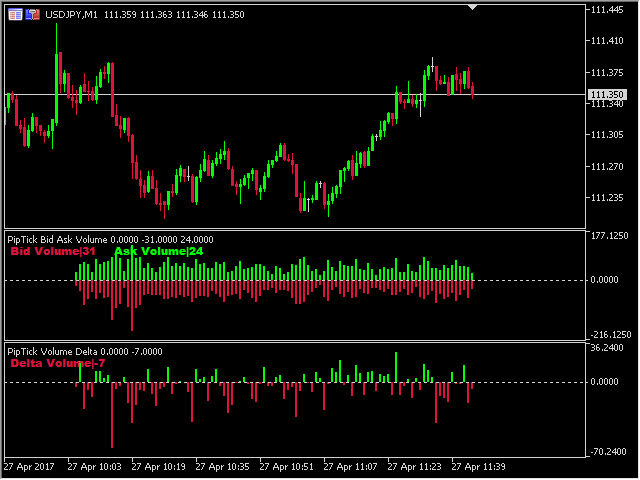Click the 27 Apr 10:35 time label
The height and width of the screenshot is (480, 640).
(x=222, y=467)
